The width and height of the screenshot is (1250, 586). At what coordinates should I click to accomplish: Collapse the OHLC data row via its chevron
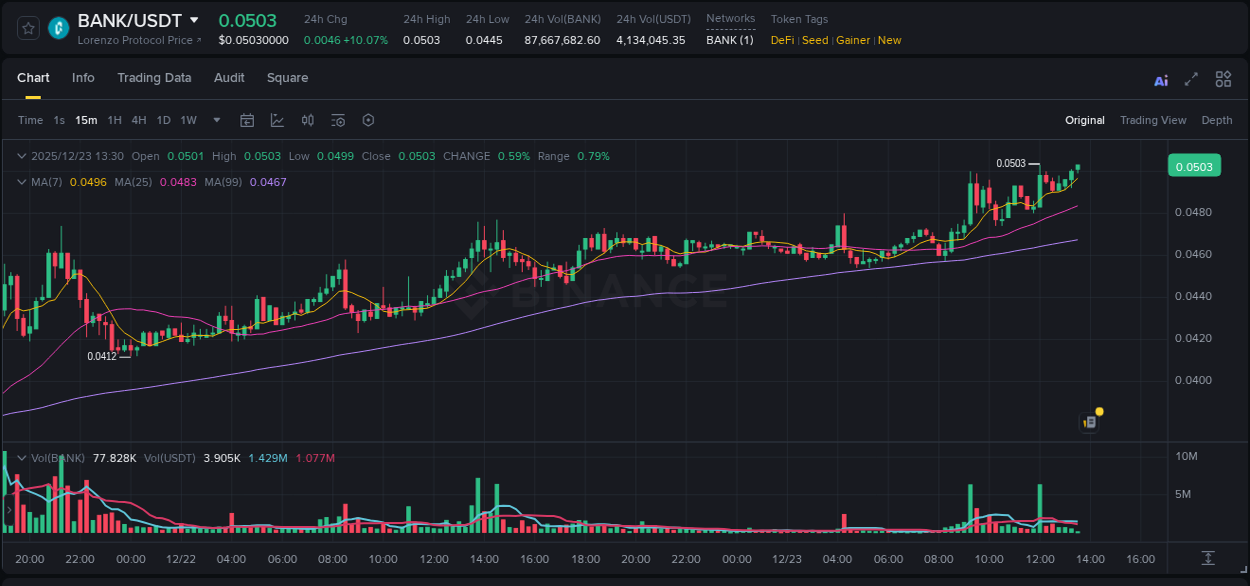(x=21, y=156)
